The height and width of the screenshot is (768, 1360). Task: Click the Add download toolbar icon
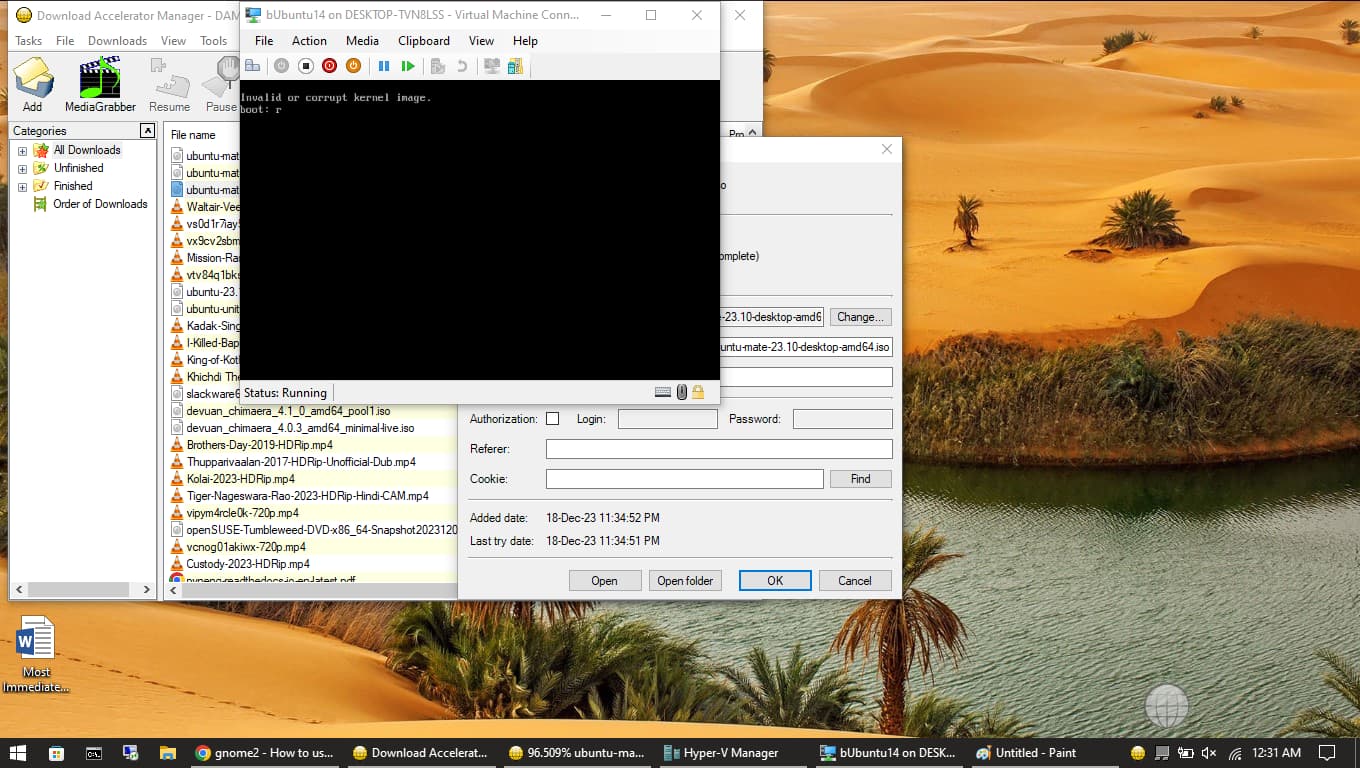tap(33, 84)
